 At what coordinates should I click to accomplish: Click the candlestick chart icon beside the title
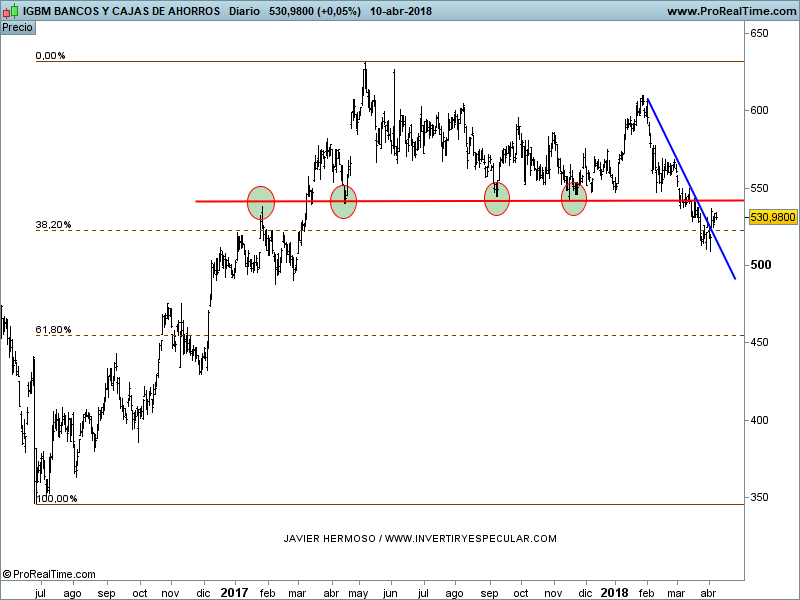(11, 11)
